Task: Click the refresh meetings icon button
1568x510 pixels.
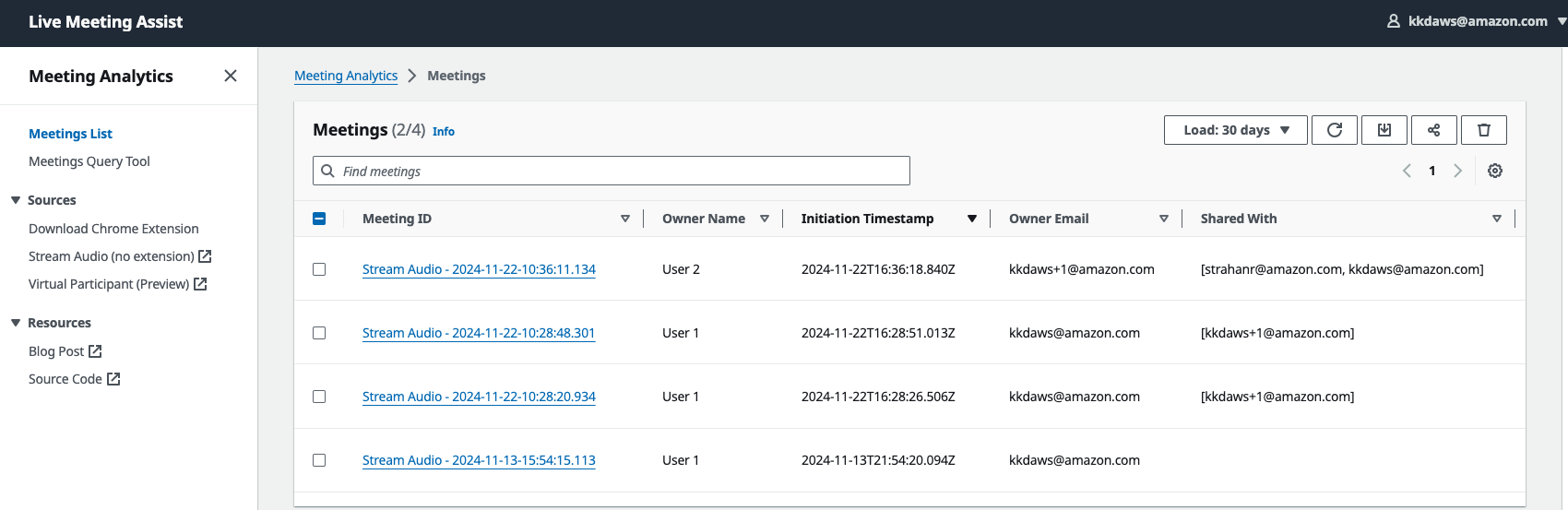Action: click(x=1334, y=130)
